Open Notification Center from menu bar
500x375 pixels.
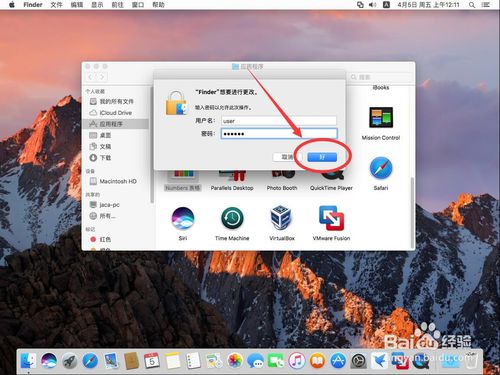tap(486, 5)
